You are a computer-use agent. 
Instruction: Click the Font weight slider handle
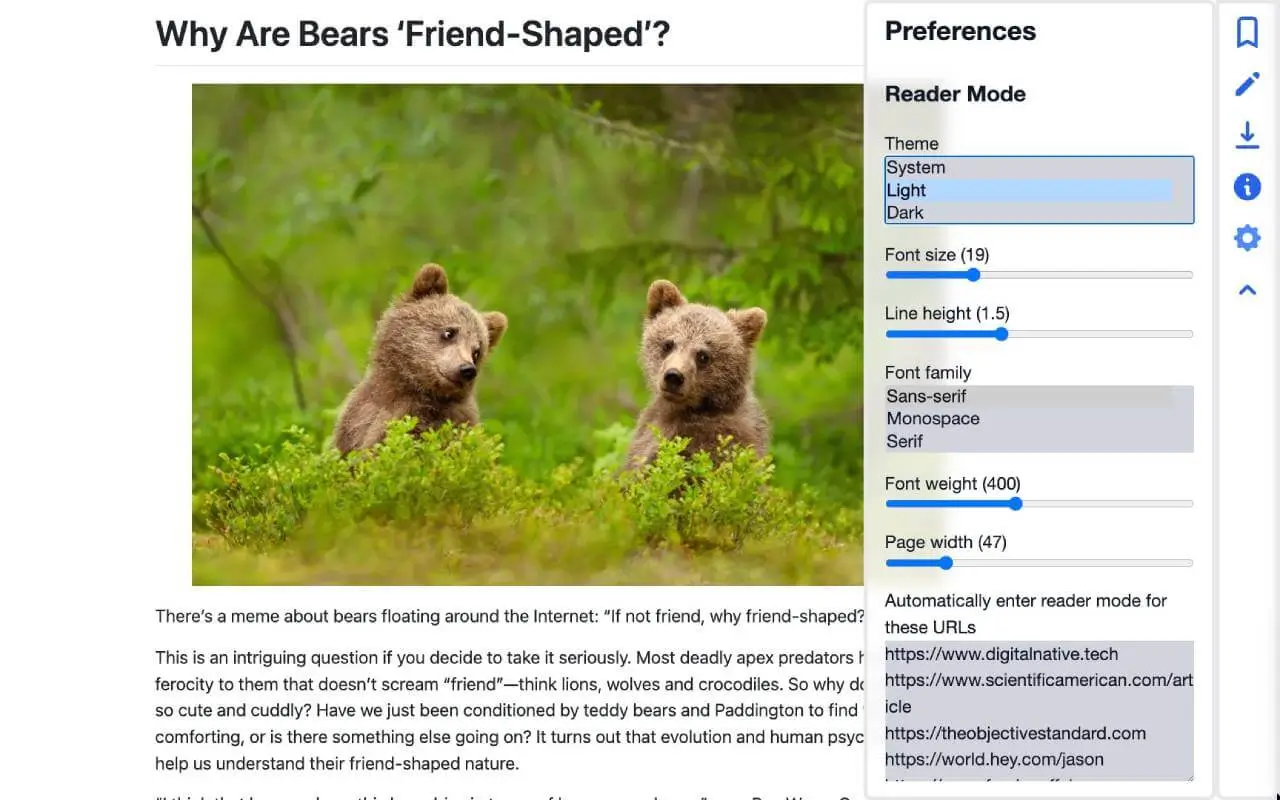point(1015,504)
